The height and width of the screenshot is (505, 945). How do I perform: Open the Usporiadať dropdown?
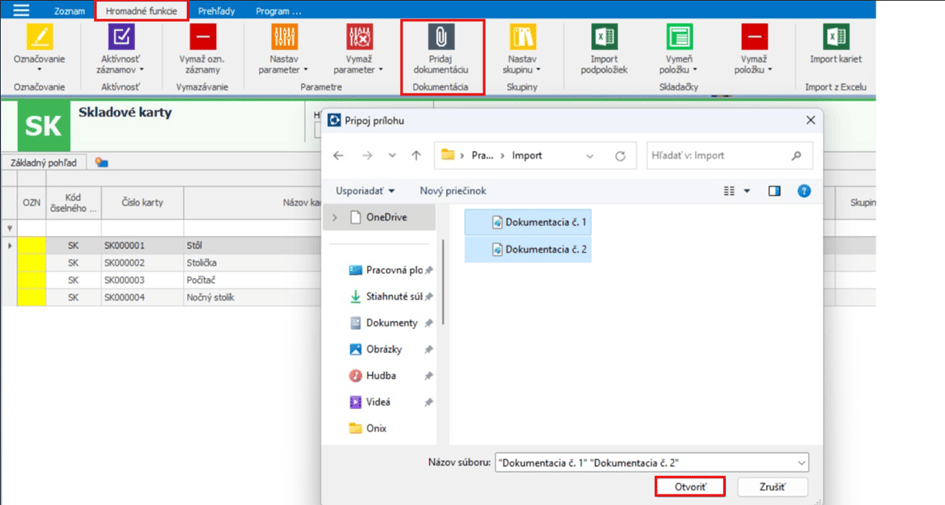pos(365,191)
